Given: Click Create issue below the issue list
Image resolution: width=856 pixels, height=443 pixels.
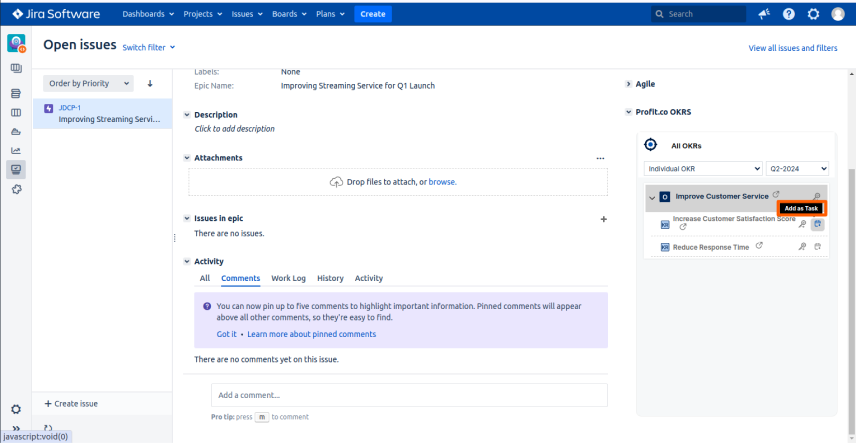Looking at the screenshot, I should tap(71, 404).
